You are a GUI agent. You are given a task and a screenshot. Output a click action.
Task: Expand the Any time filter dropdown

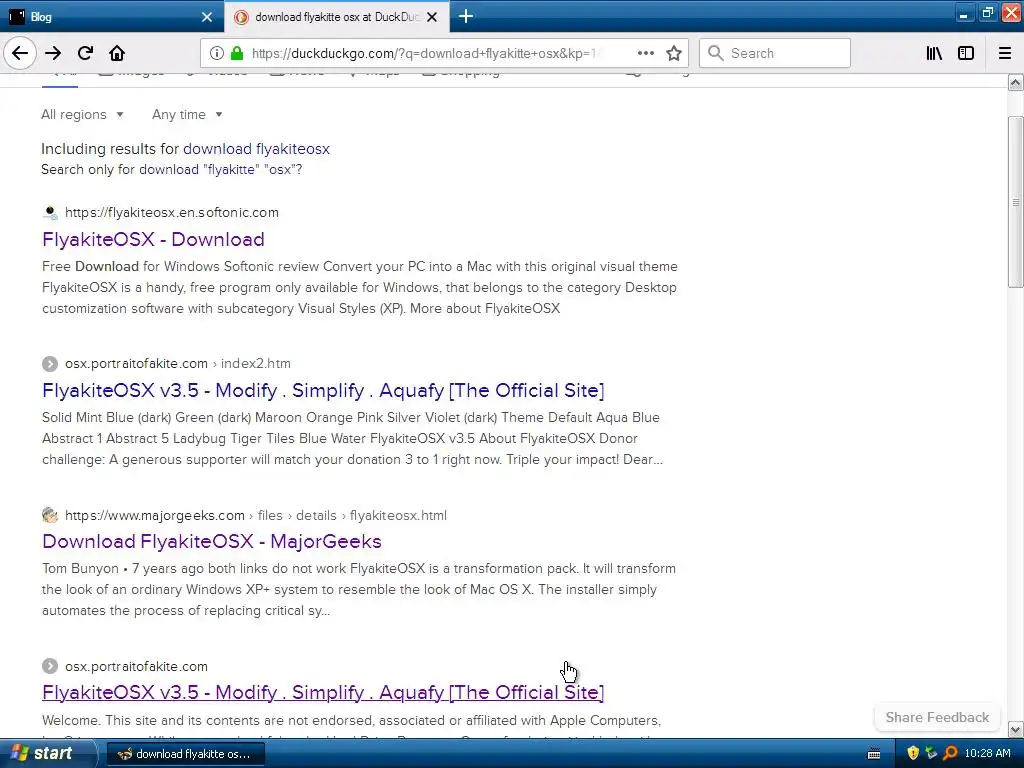[187, 114]
